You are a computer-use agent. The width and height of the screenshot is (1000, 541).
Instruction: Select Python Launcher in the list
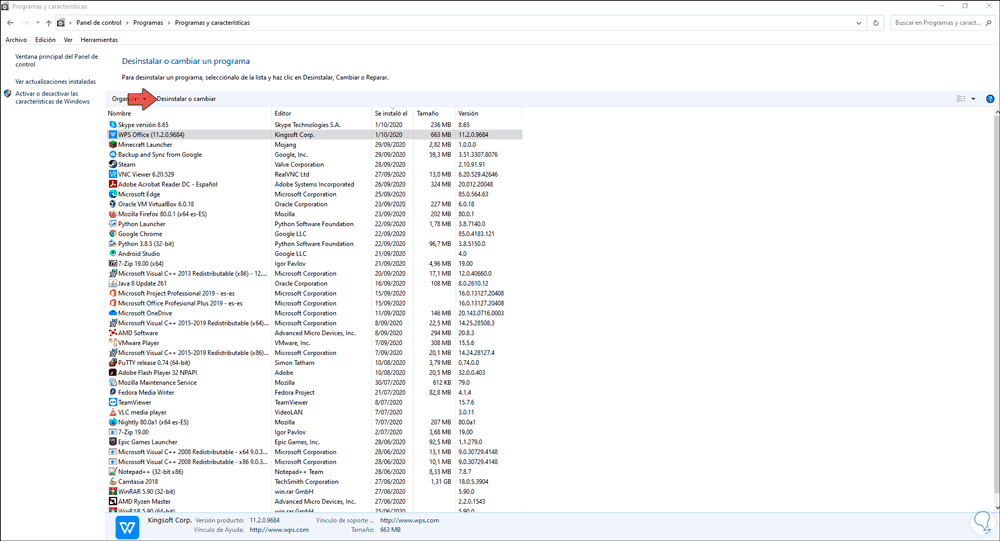point(314,224)
